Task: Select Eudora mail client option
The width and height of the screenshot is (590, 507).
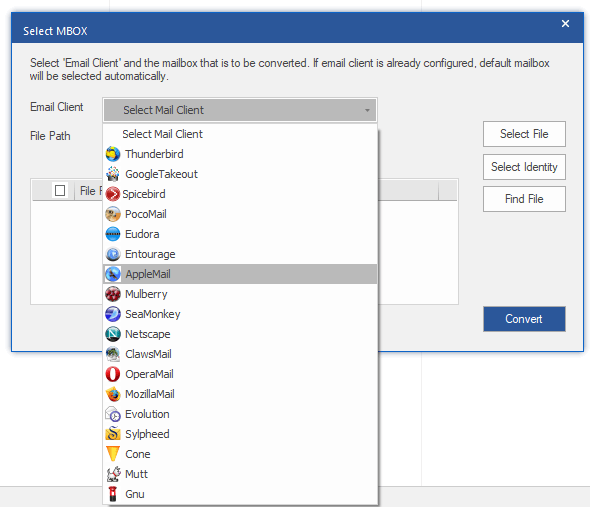Action: [240, 234]
